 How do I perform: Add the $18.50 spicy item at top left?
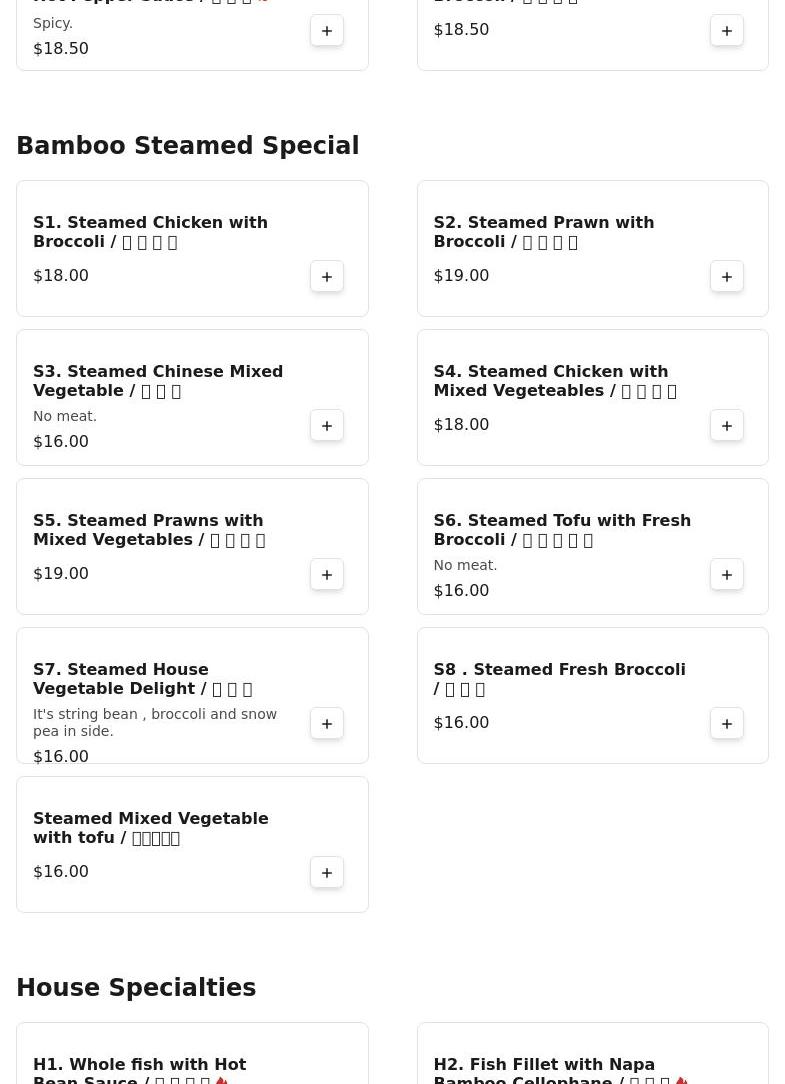click(x=326, y=30)
